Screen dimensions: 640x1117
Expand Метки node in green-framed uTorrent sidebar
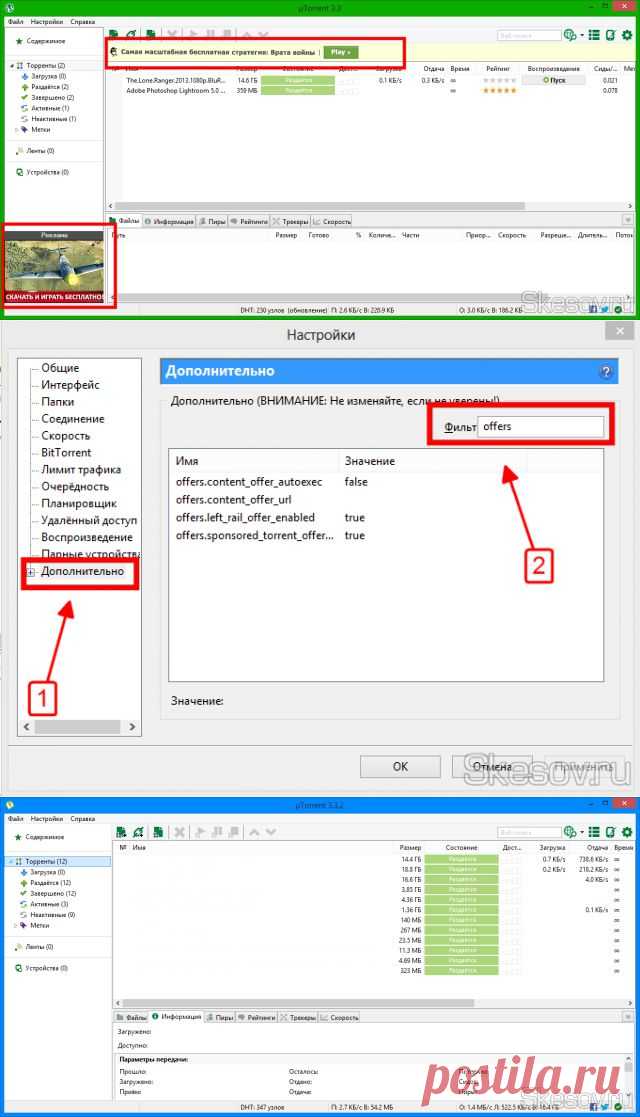coord(16,130)
